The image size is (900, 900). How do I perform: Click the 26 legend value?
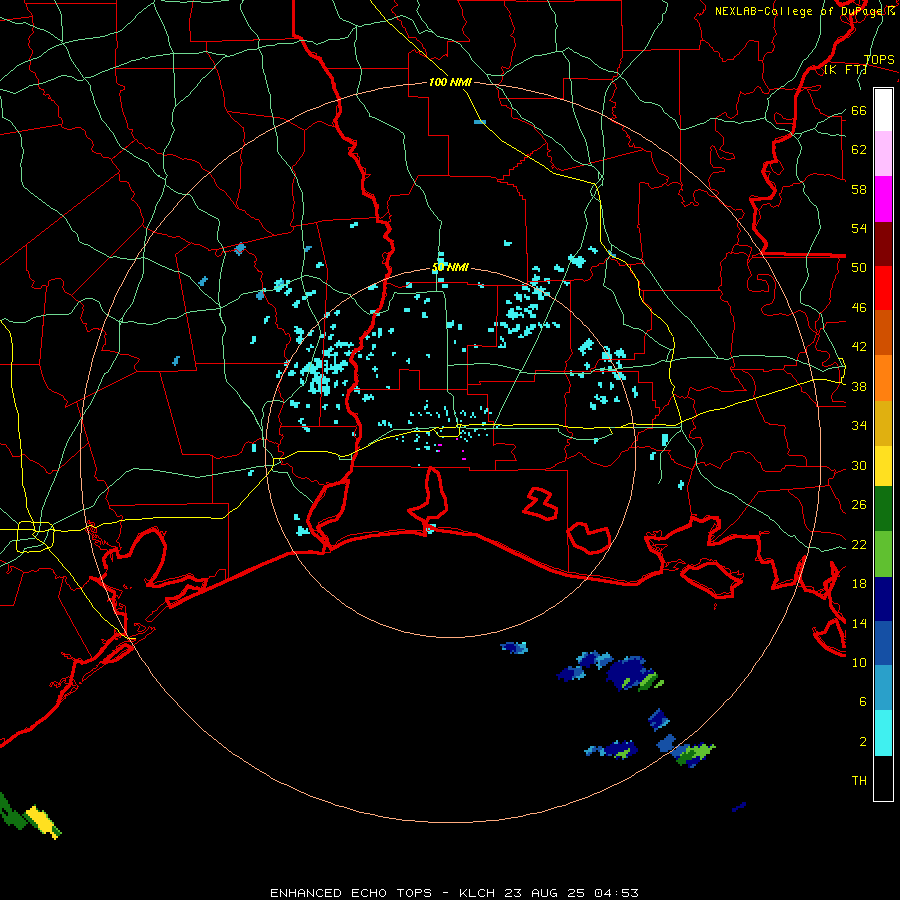coord(859,505)
